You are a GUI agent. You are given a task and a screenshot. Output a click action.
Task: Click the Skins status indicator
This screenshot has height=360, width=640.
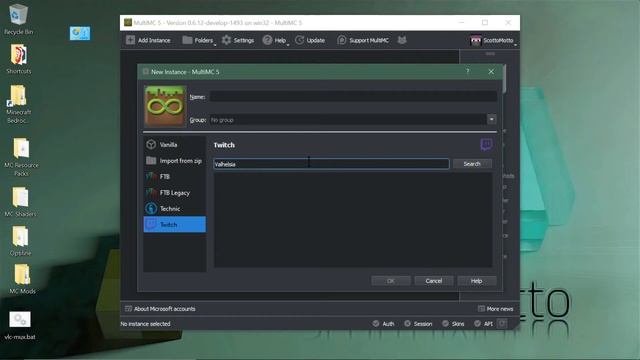[453, 324]
